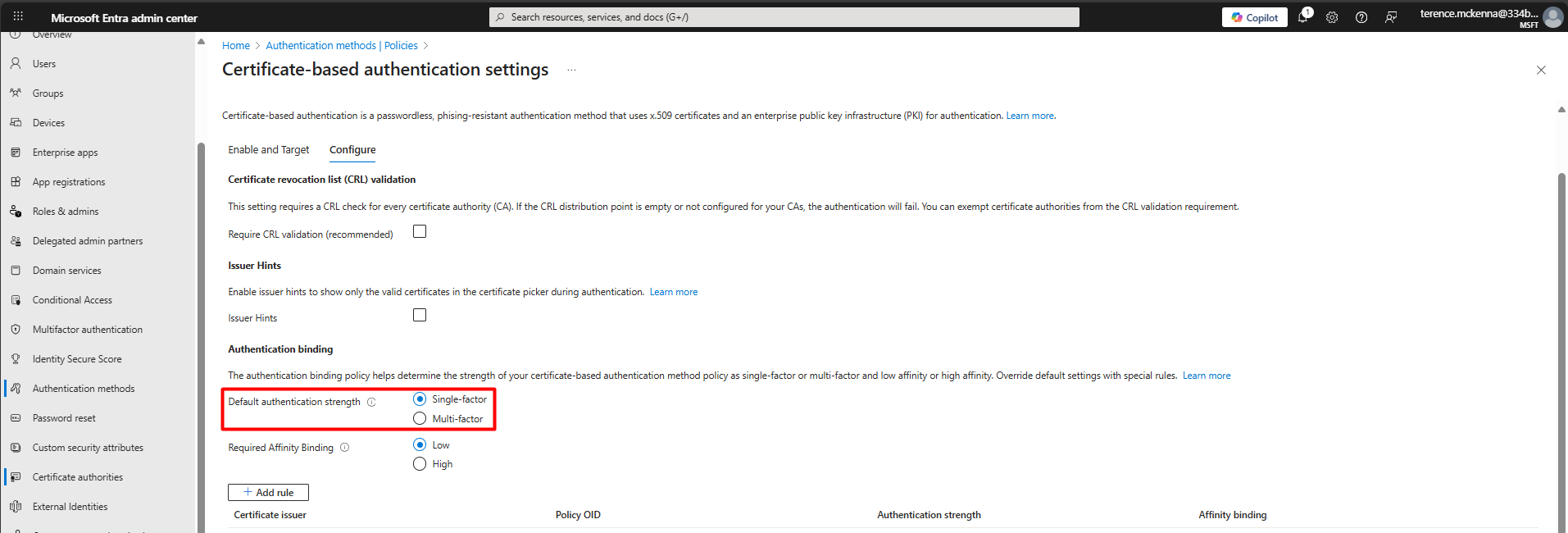This screenshot has width=1568, height=533.
Task: Open the Copilot assistant
Action: 1254,17
